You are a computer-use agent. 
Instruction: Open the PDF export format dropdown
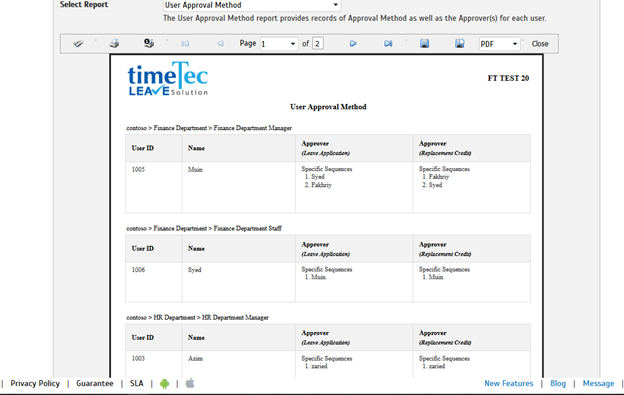click(499, 44)
